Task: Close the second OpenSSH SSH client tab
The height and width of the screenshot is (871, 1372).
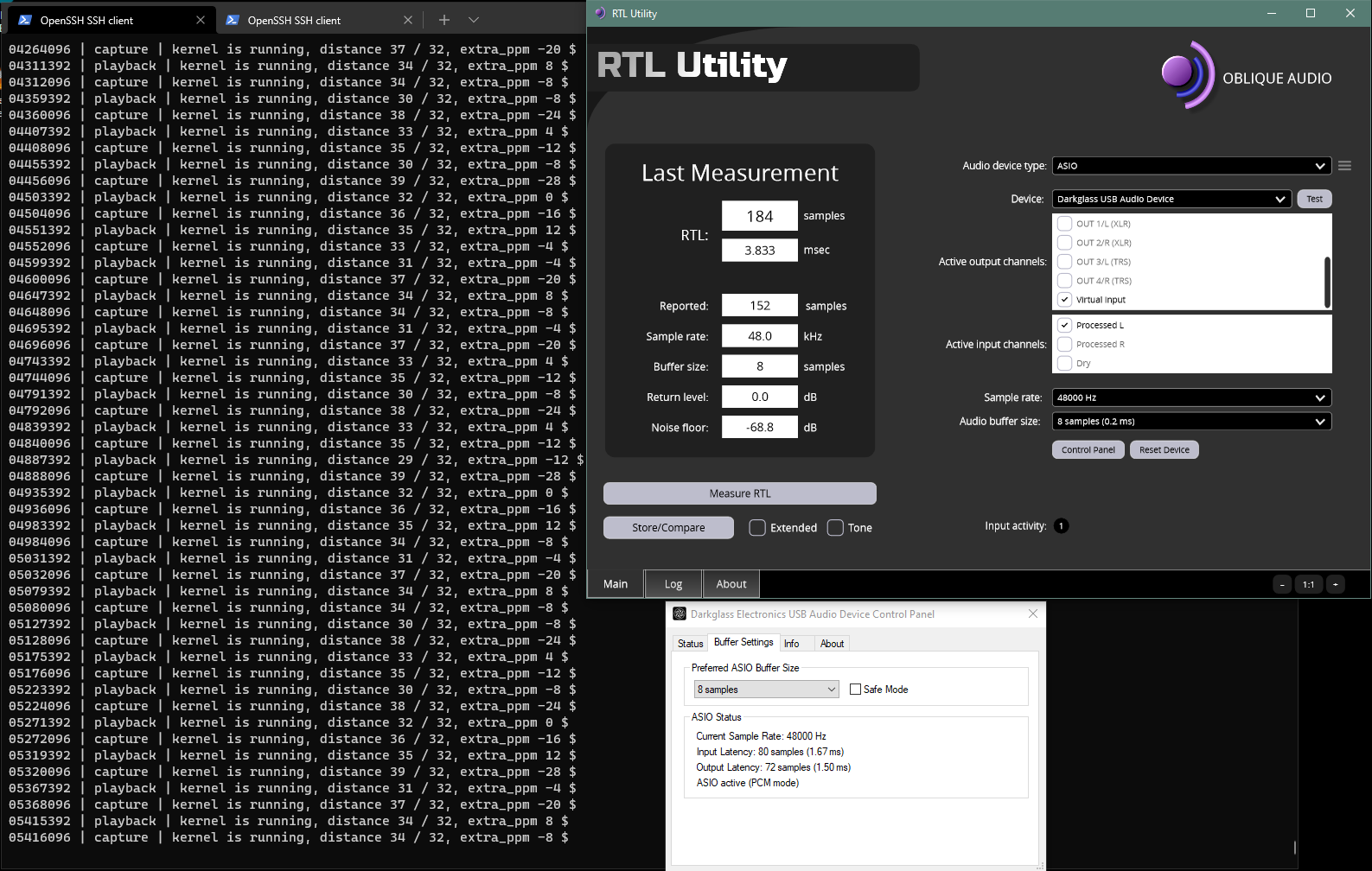Action: click(x=408, y=20)
